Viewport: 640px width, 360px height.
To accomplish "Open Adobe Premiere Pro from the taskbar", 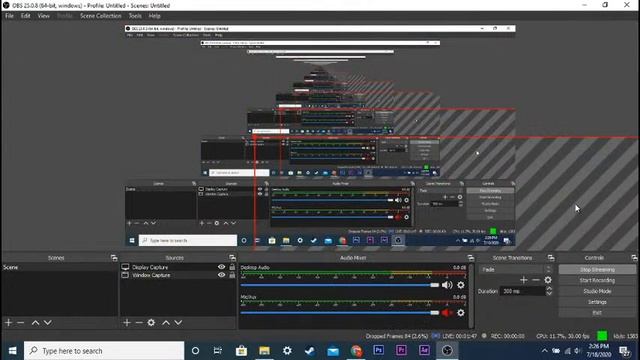I will tap(401, 350).
